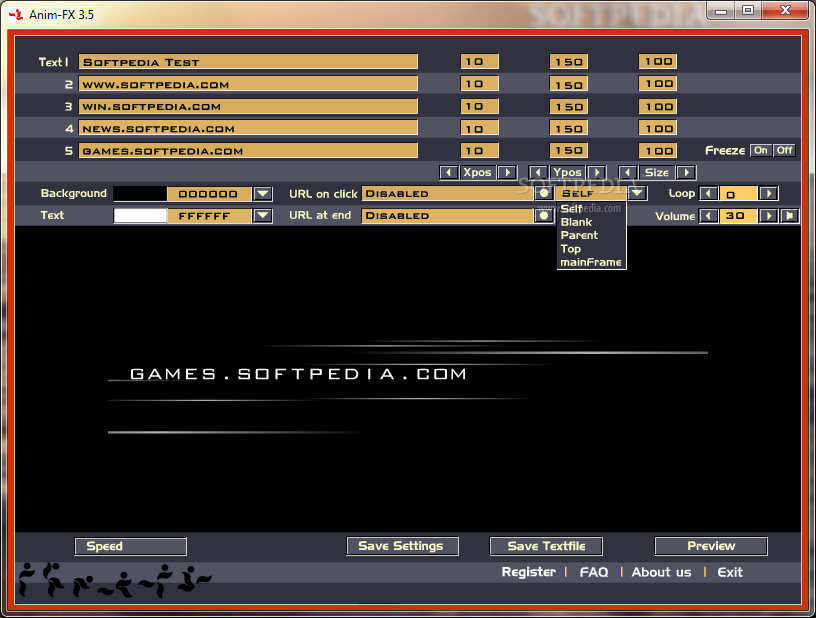Decrease Ypos with the left arrow
This screenshot has height=618, width=816.
(x=538, y=172)
